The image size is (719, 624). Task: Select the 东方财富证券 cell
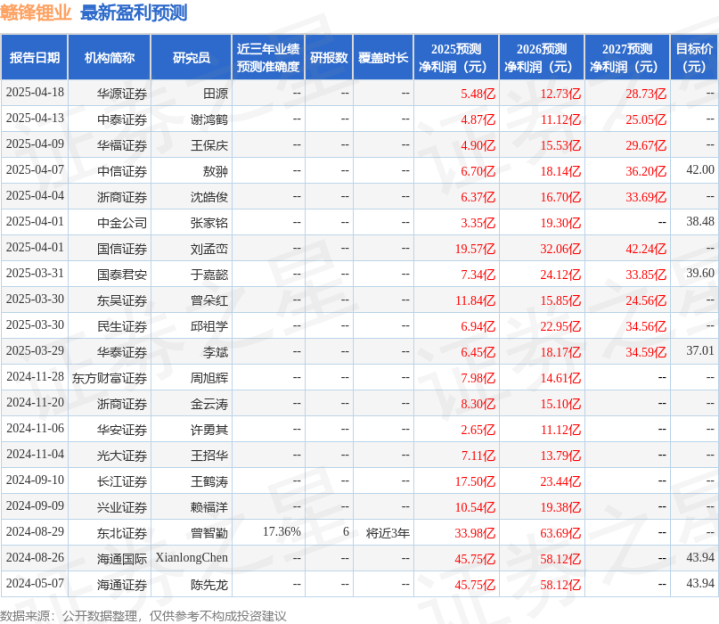[109, 378]
